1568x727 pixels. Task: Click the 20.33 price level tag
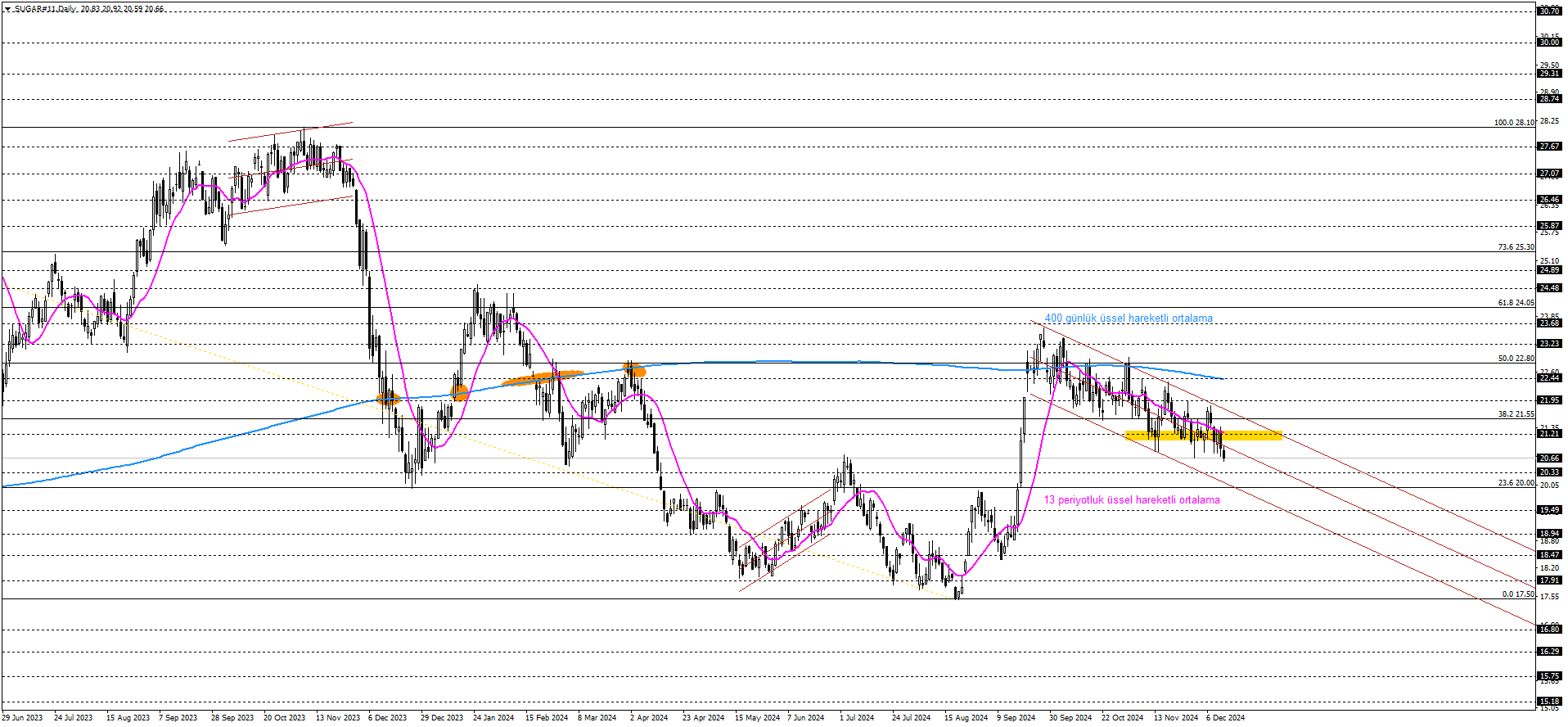click(1549, 472)
